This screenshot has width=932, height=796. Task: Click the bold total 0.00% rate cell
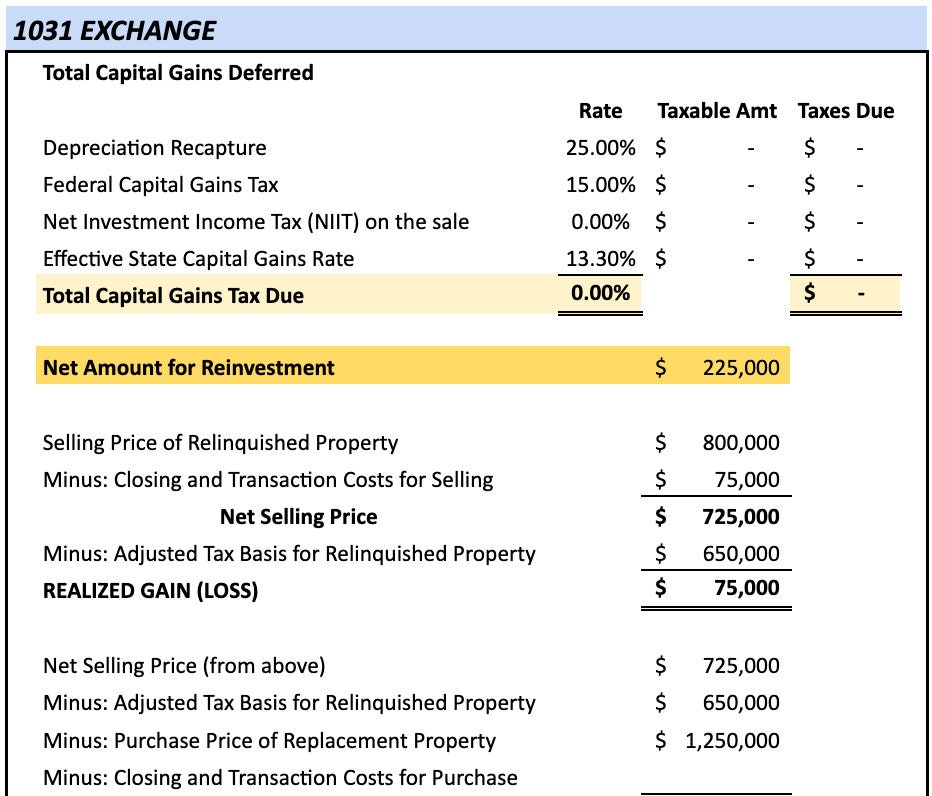click(x=600, y=294)
